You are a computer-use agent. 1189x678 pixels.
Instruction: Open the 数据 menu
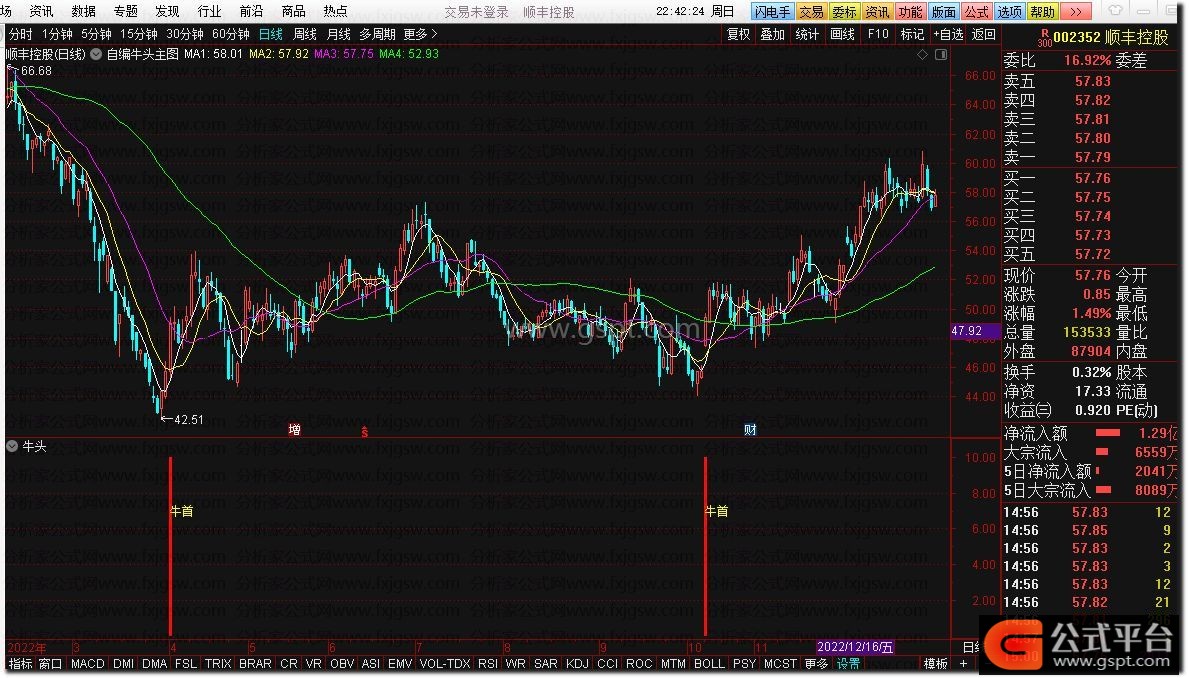[83, 11]
